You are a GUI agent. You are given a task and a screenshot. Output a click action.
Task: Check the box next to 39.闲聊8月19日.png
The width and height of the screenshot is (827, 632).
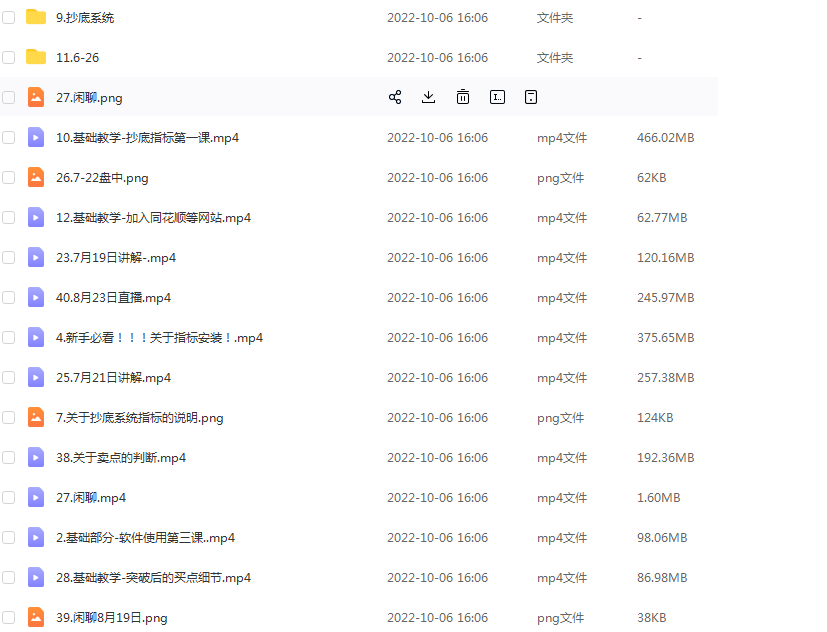pos(9,617)
